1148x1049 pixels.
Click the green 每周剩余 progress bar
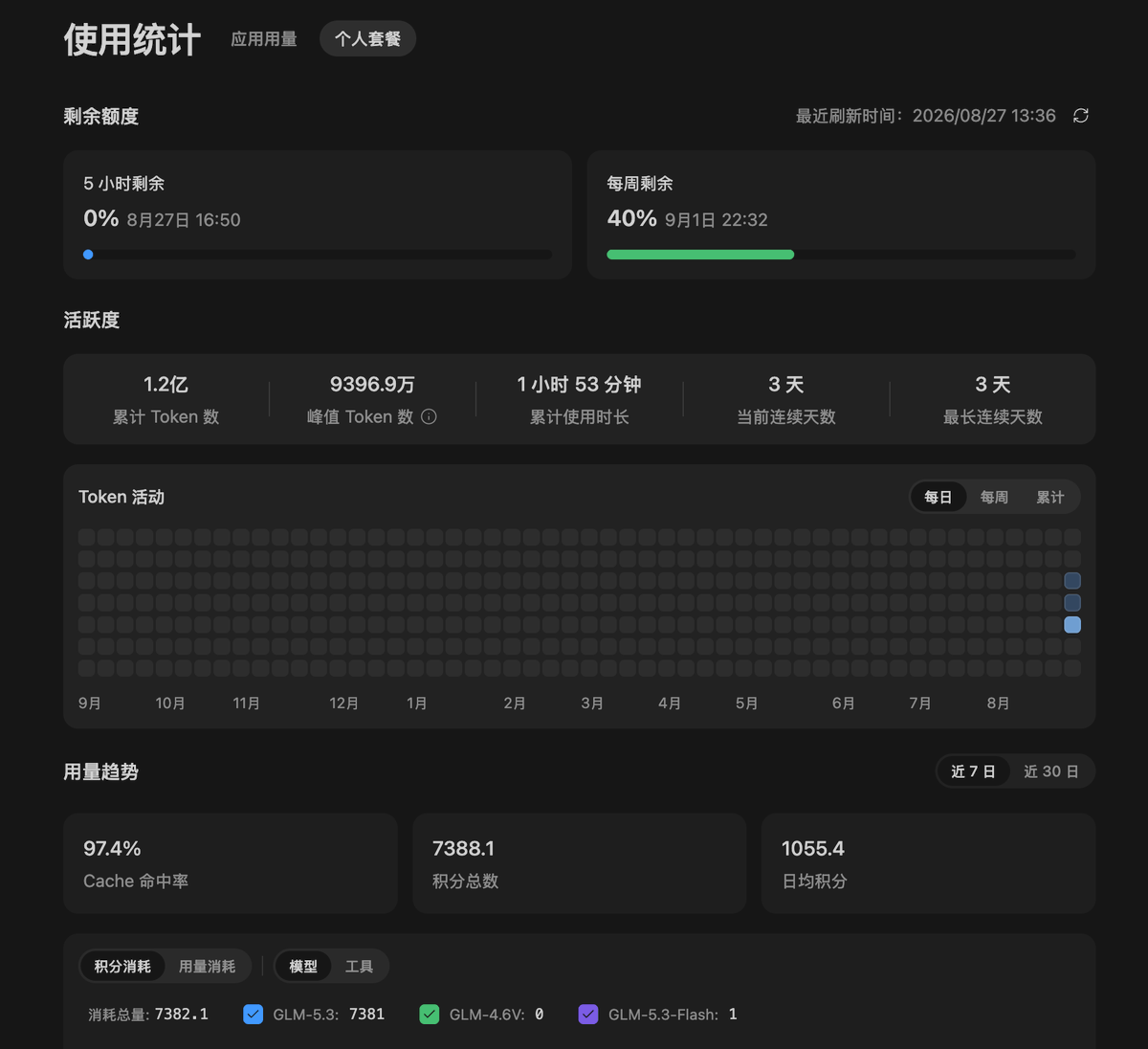[700, 255]
